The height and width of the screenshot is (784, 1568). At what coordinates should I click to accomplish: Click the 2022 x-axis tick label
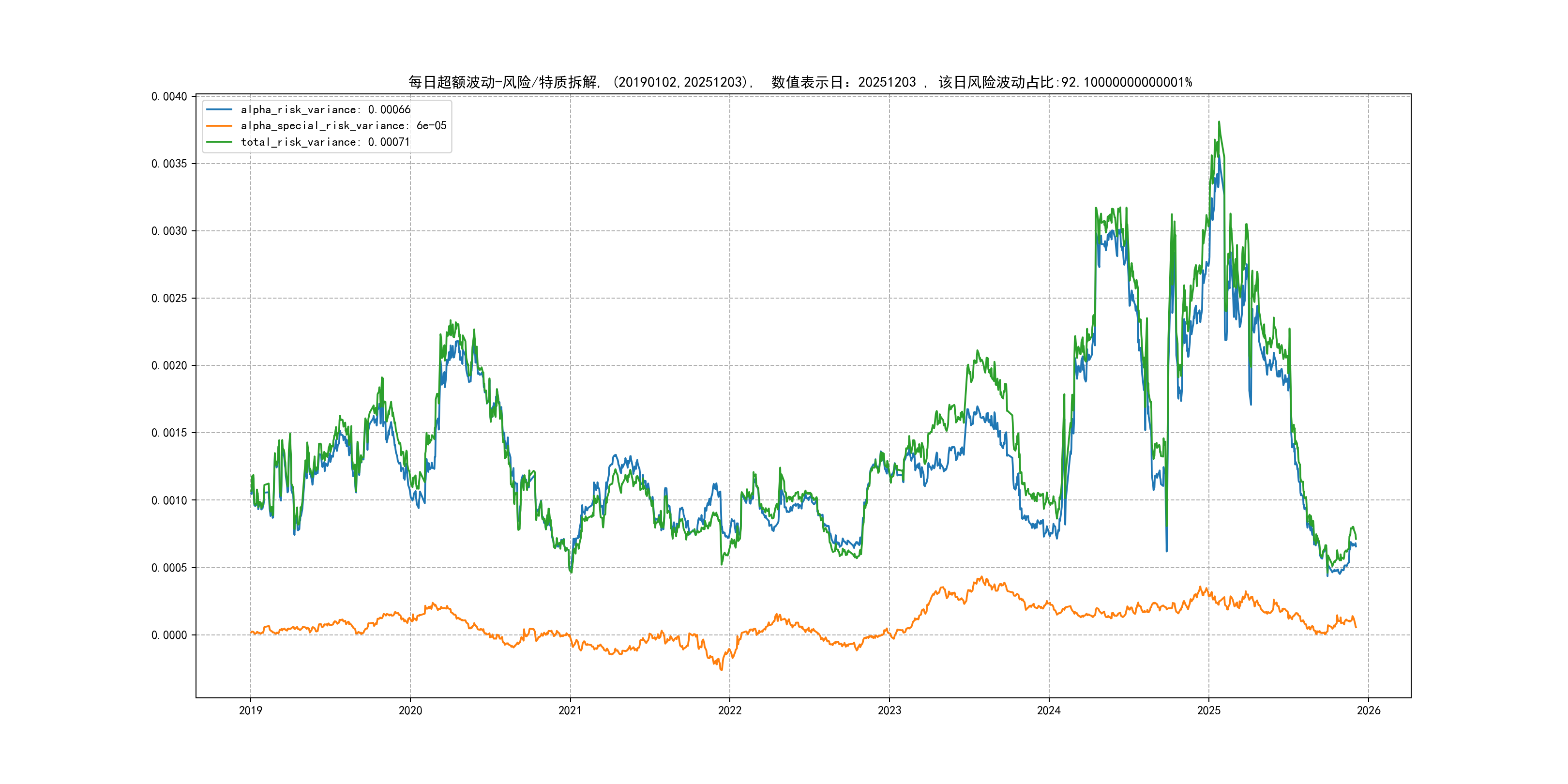point(730,710)
